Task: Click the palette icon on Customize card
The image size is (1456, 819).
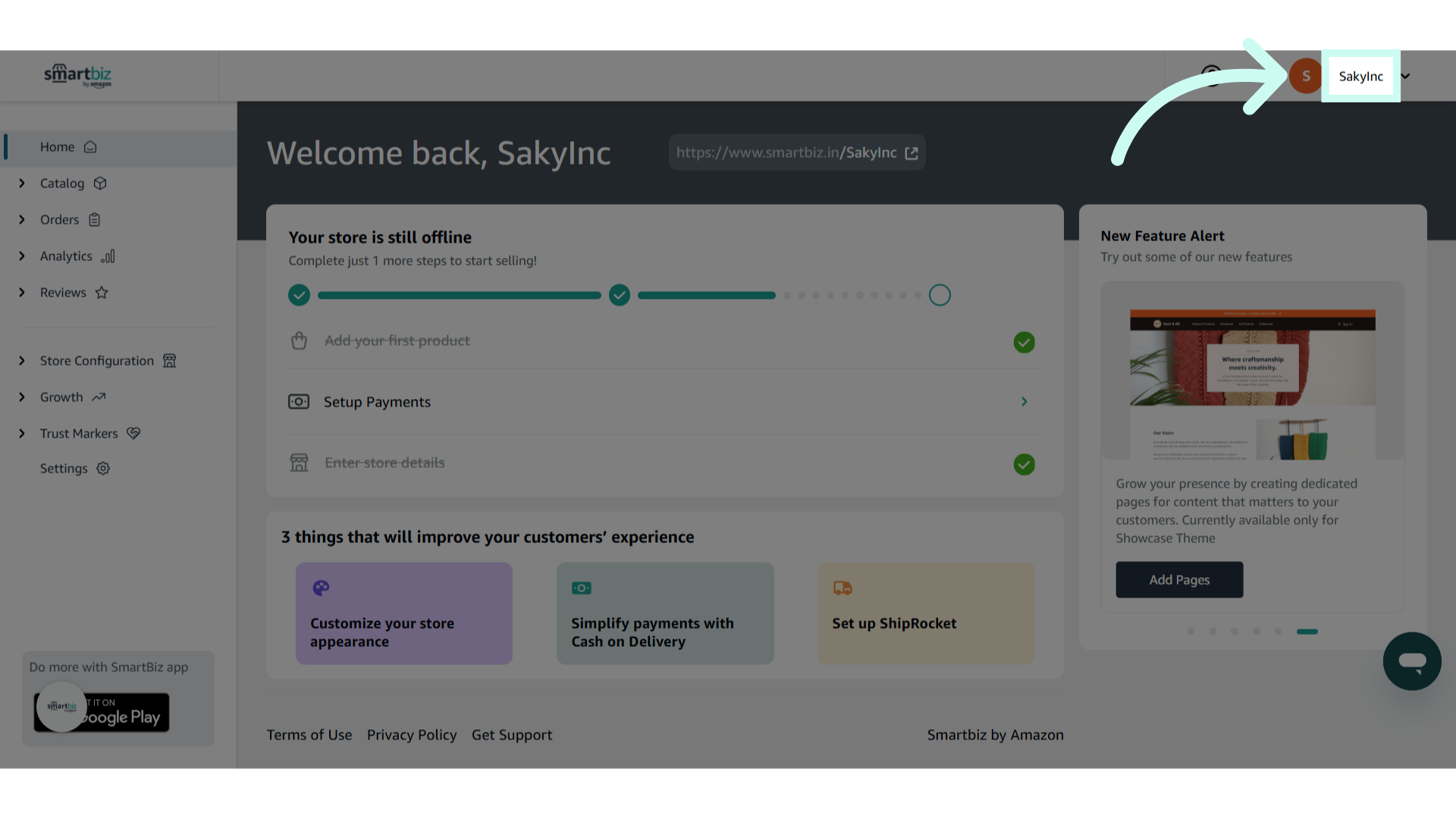Action: pos(321,588)
